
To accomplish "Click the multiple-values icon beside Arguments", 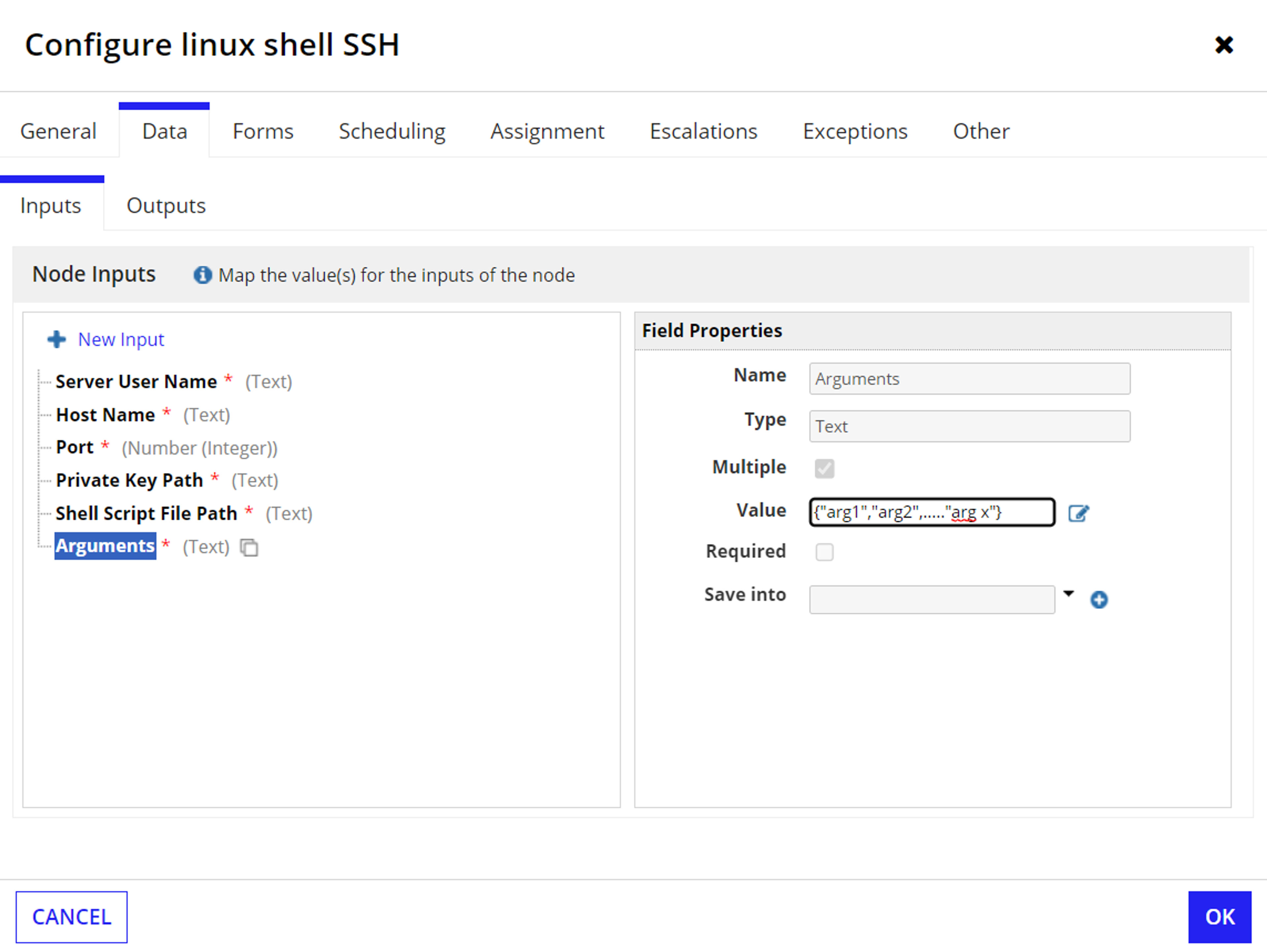I will [249, 548].
